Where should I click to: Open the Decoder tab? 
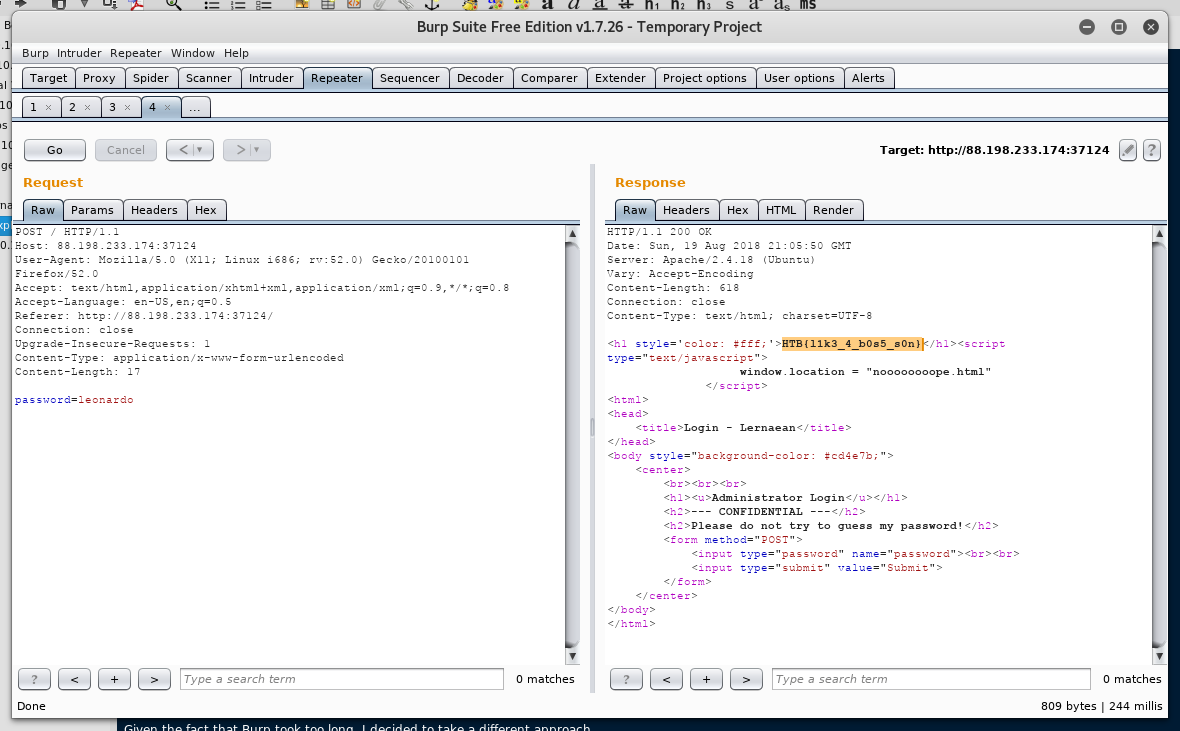point(480,78)
